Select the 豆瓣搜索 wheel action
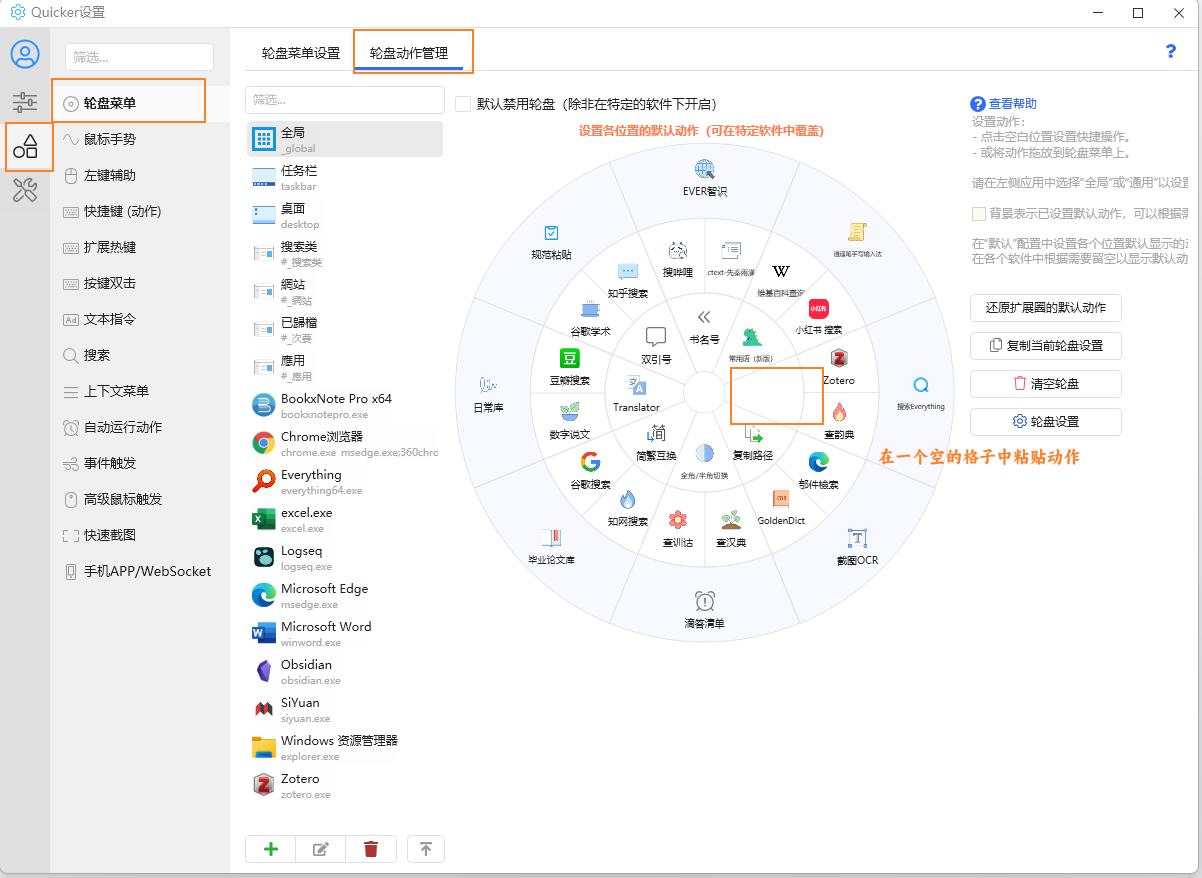This screenshot has width=1202, height=878. tap(569, 367)
